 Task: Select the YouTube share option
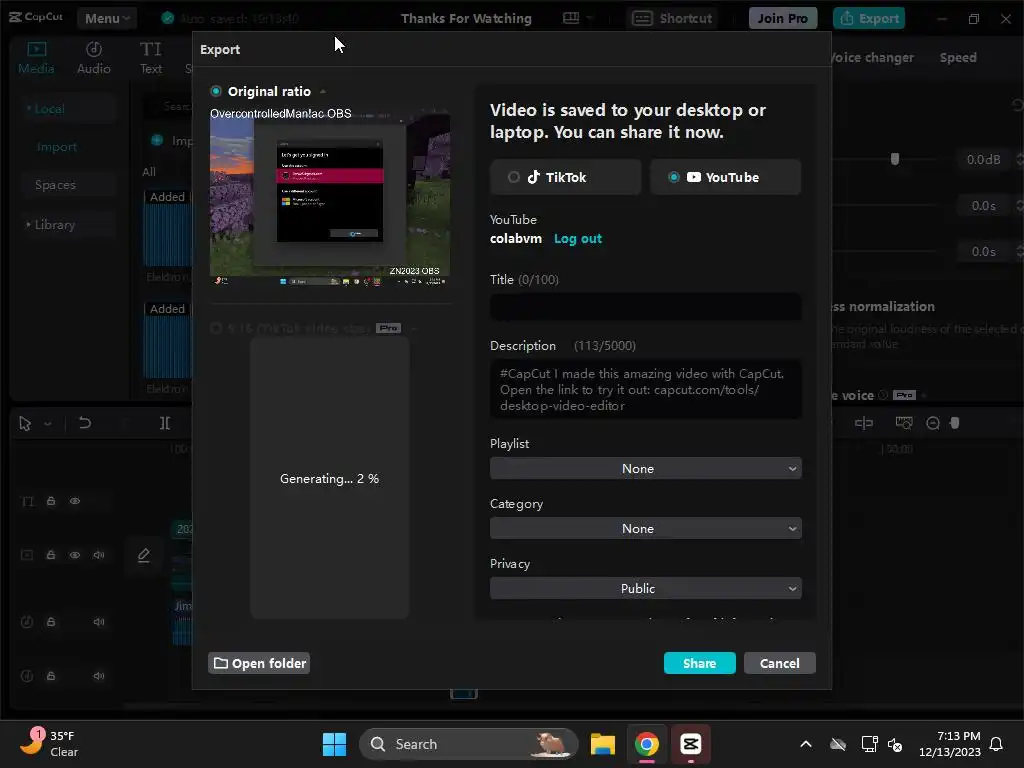pyautogui.click(x=725, y=177)
